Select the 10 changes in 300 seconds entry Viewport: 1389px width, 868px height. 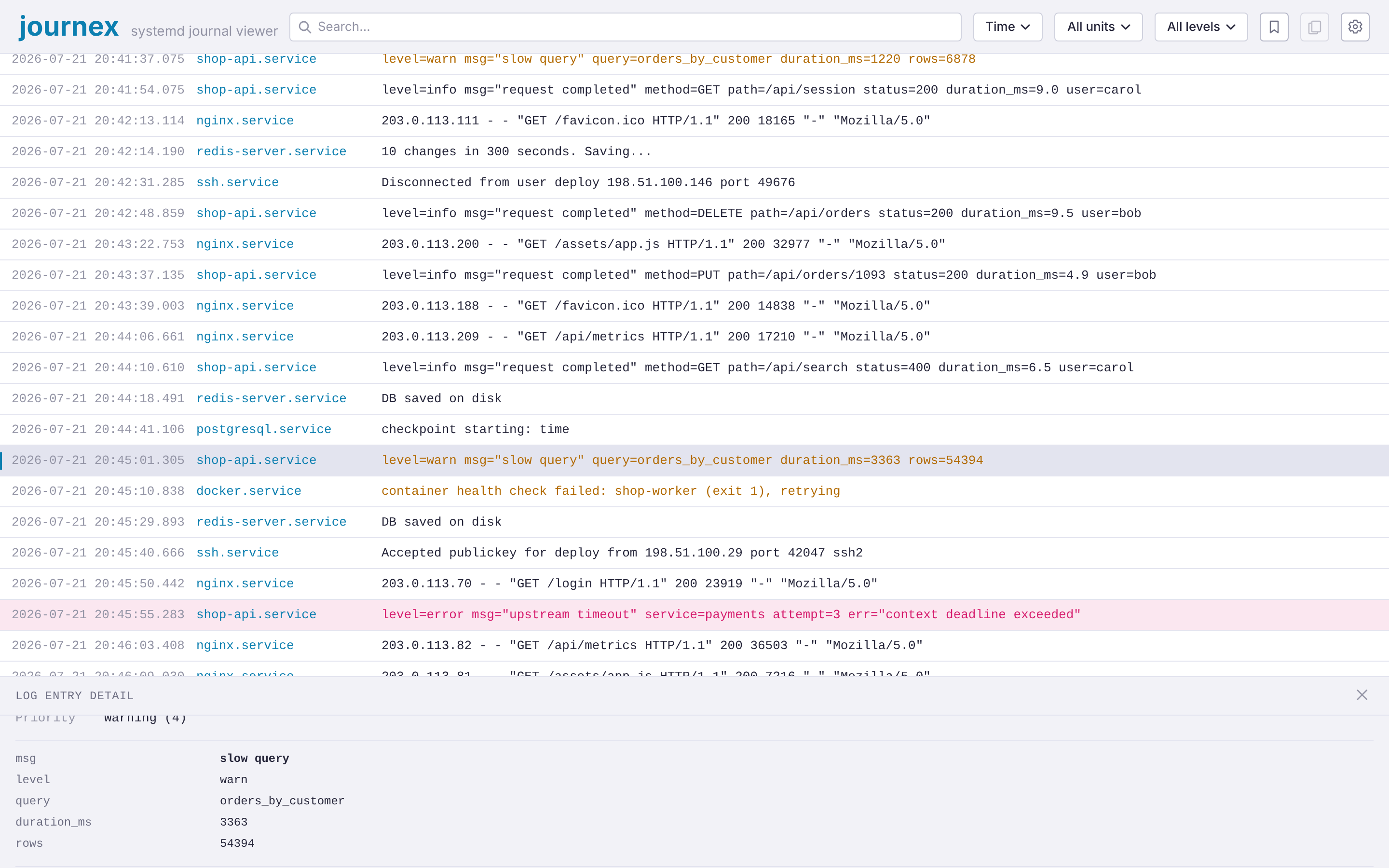[x=694, y=151]
